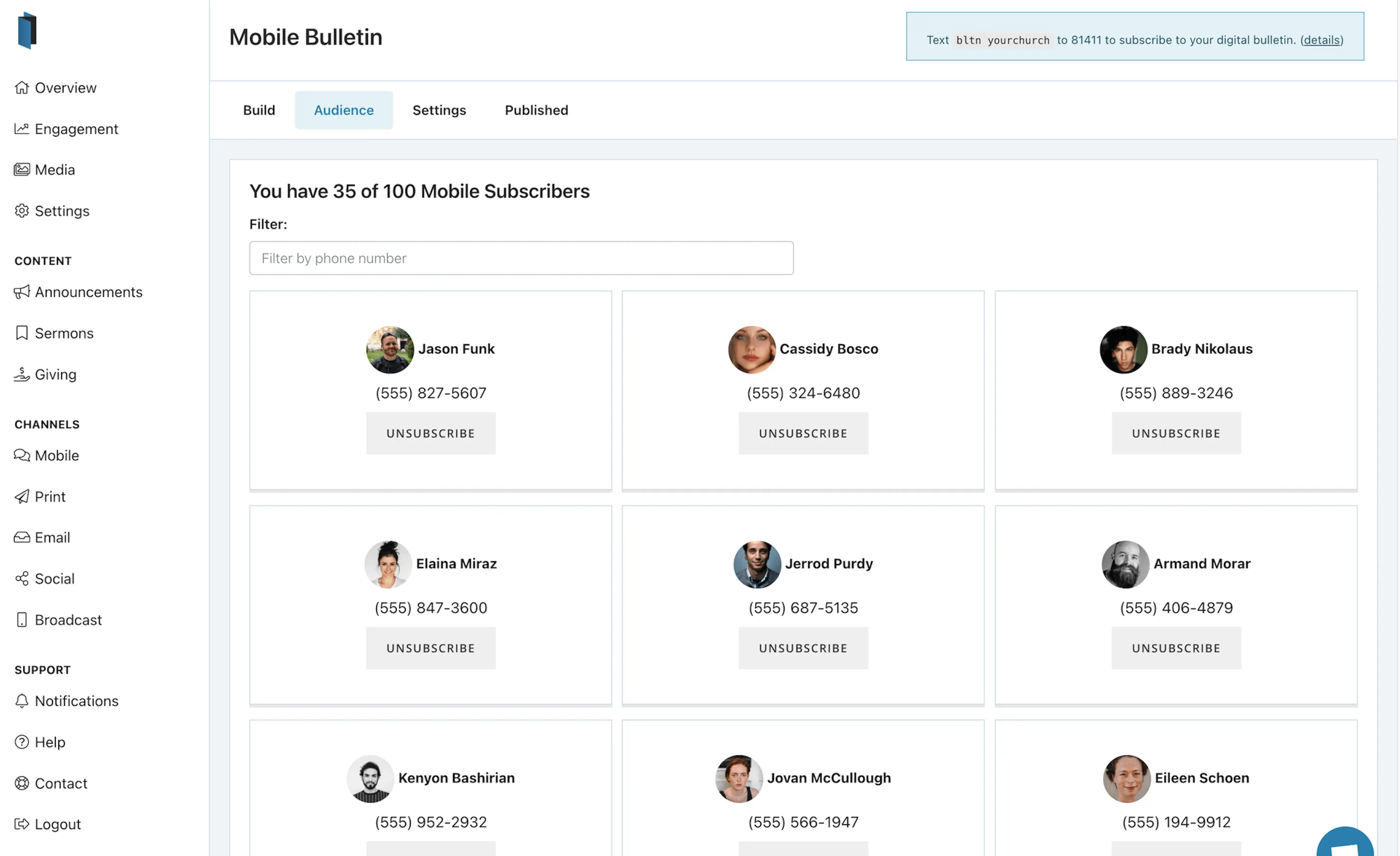The image size is (1400, 856).
Task: Open the Engagement analytics section
Action: click(x=77, y=128)
